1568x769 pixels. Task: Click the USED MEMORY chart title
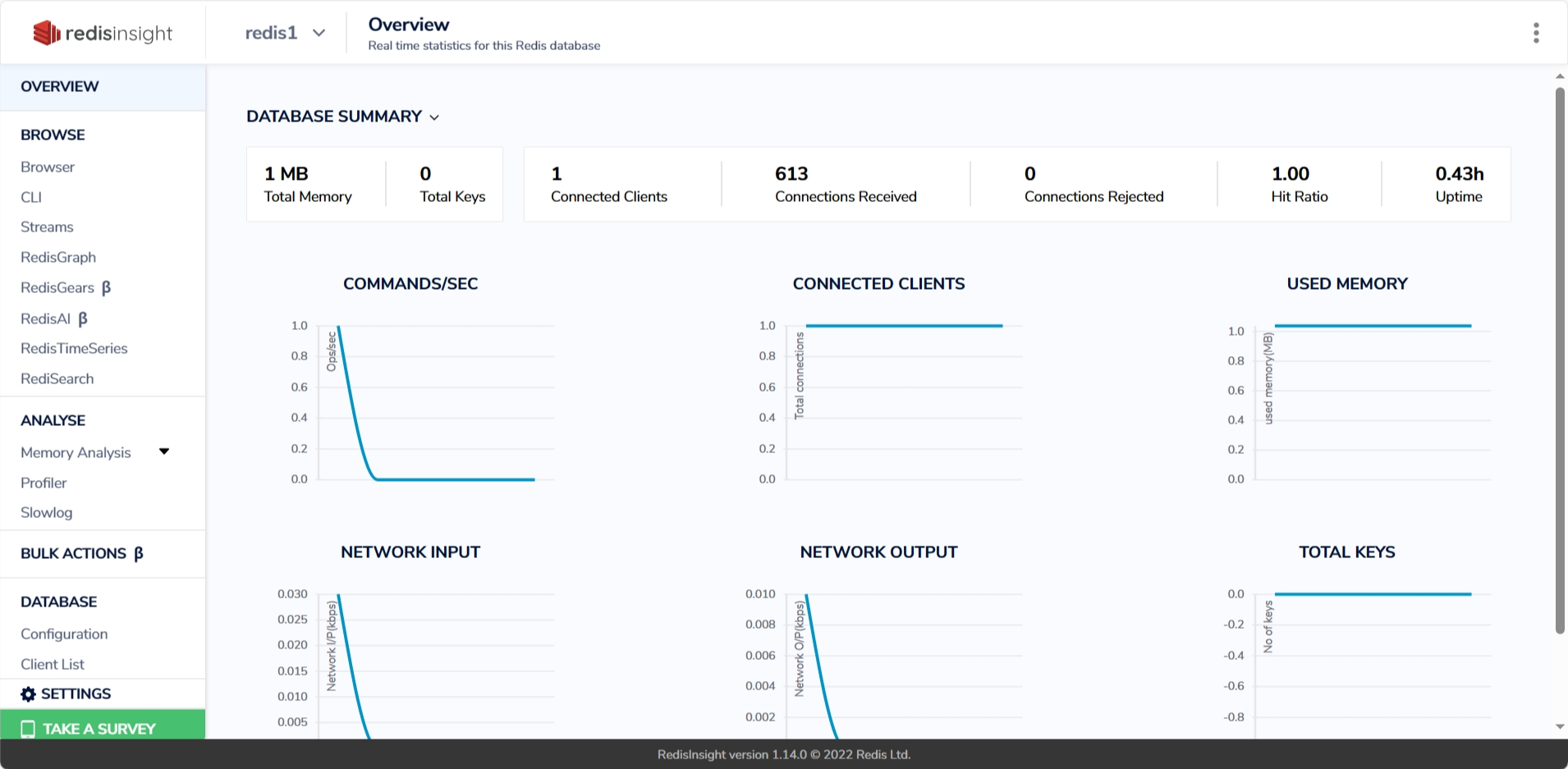click(1347, 284)
